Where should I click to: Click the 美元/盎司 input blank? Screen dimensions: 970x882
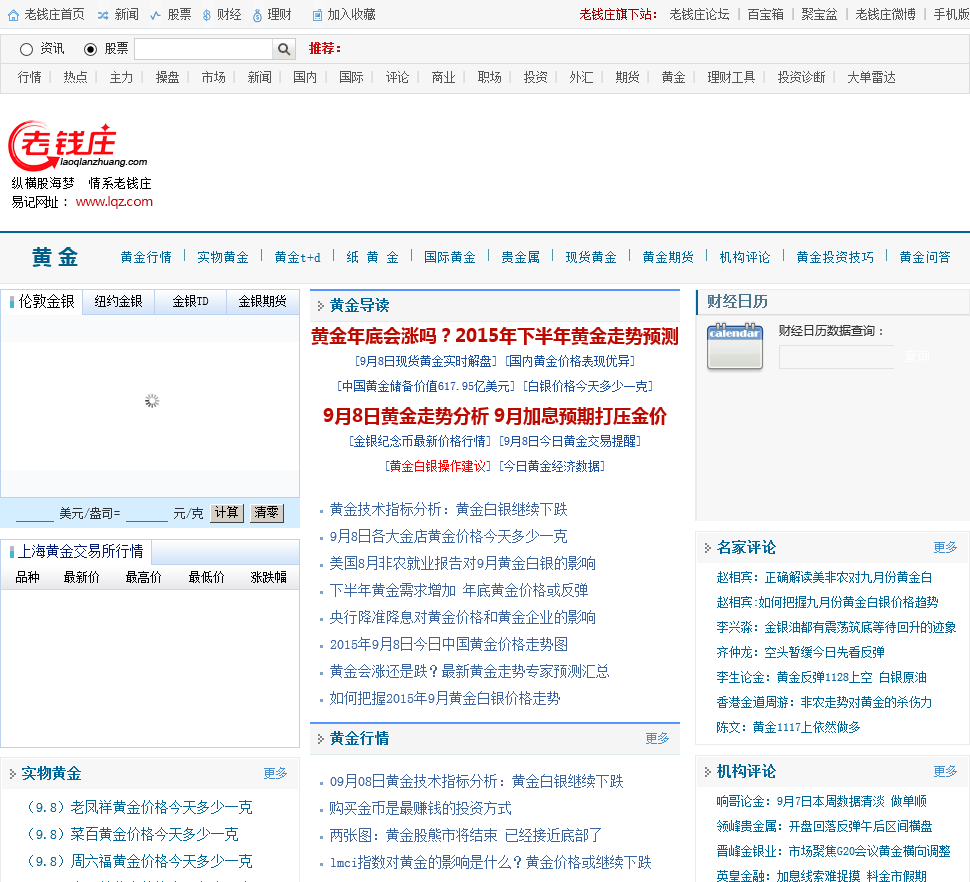[35, 513]
